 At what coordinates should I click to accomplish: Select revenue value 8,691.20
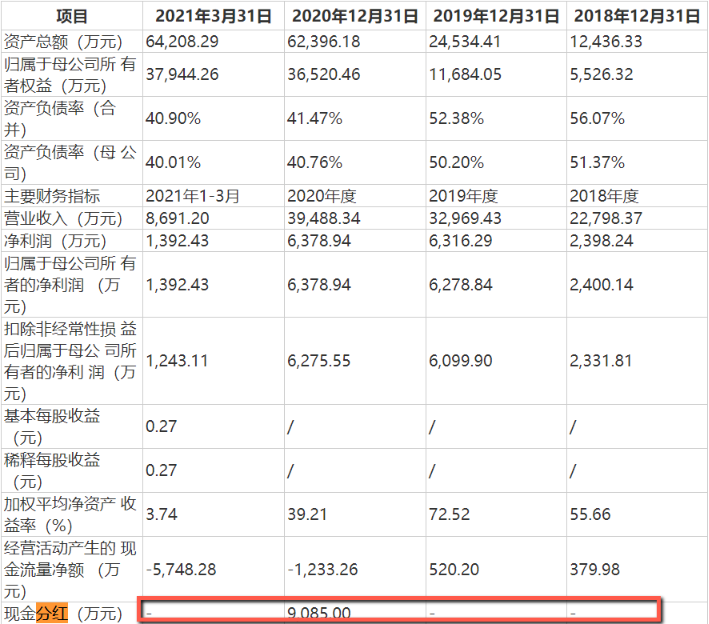[177, 218]
